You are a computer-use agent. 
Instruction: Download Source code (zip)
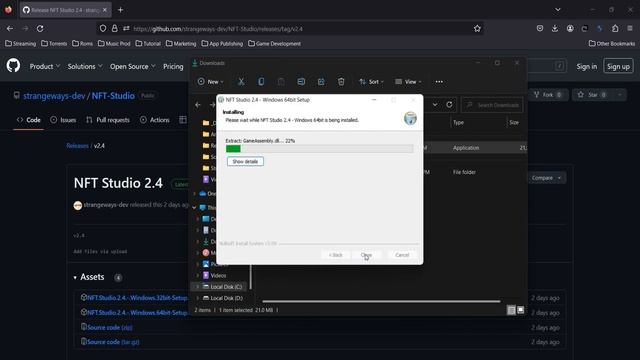coord(109,327)
